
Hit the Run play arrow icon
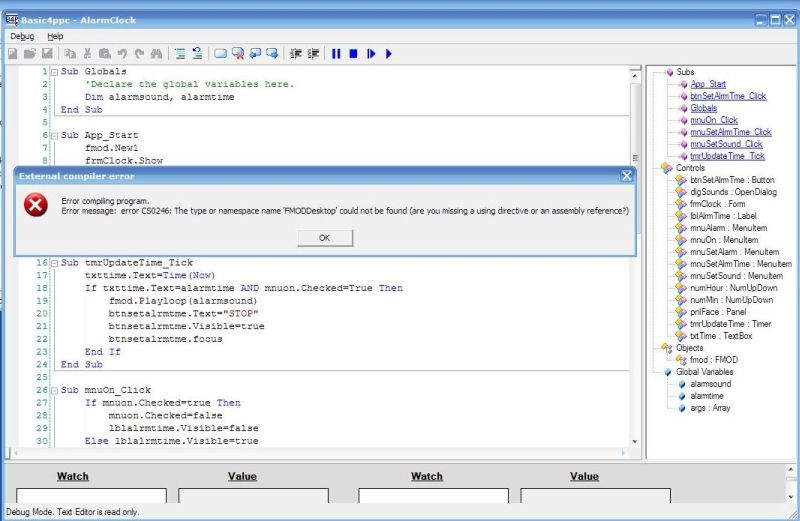[389, 54]
